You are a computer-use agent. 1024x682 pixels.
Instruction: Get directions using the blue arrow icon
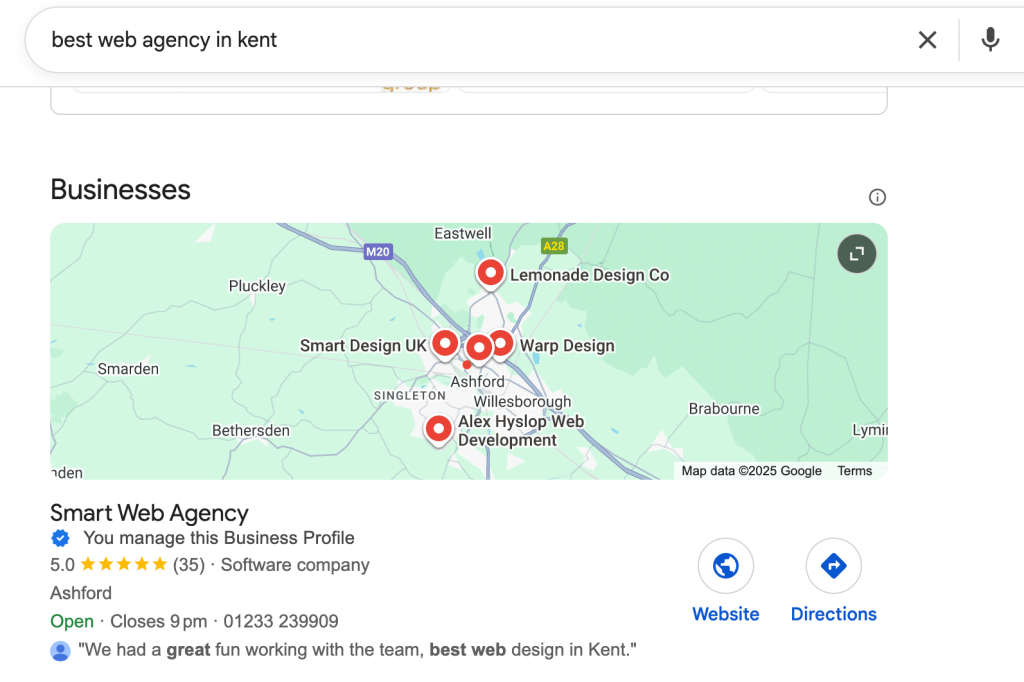pos(833,567)
